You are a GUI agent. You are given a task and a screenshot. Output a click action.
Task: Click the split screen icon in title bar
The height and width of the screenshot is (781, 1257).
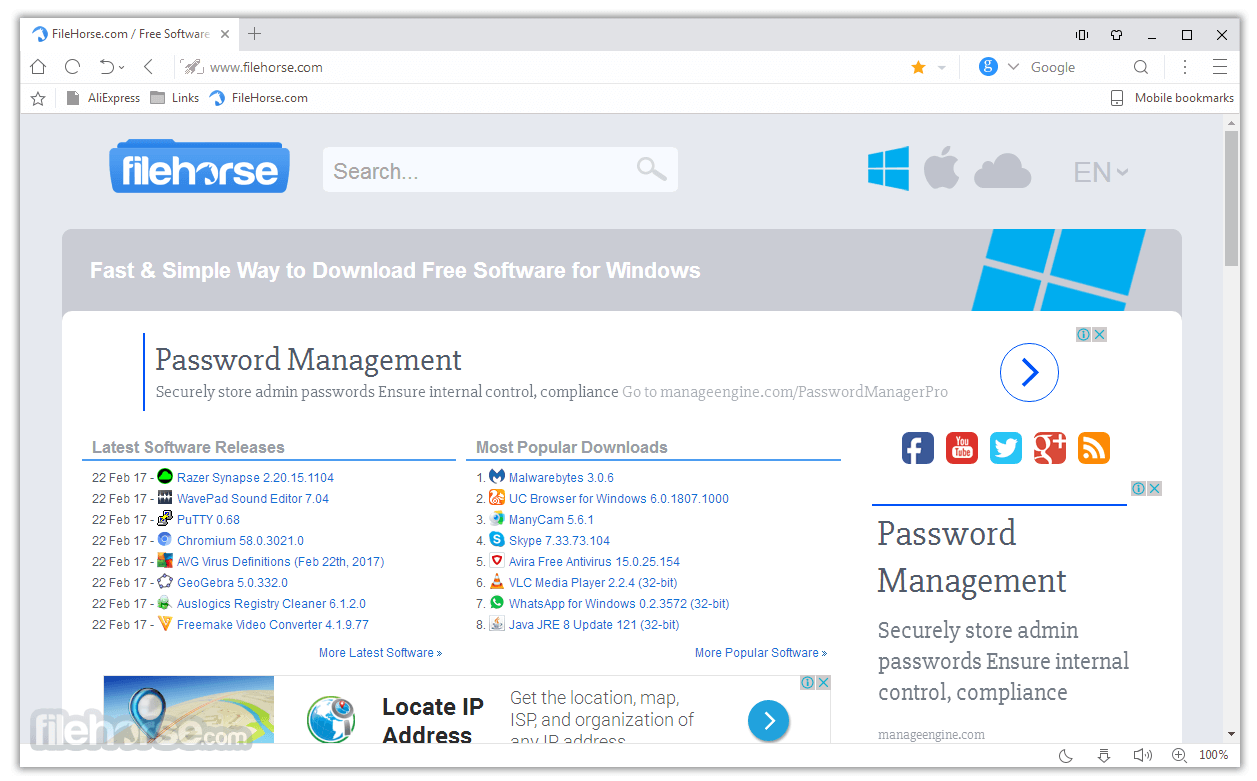coord(1082,35)
